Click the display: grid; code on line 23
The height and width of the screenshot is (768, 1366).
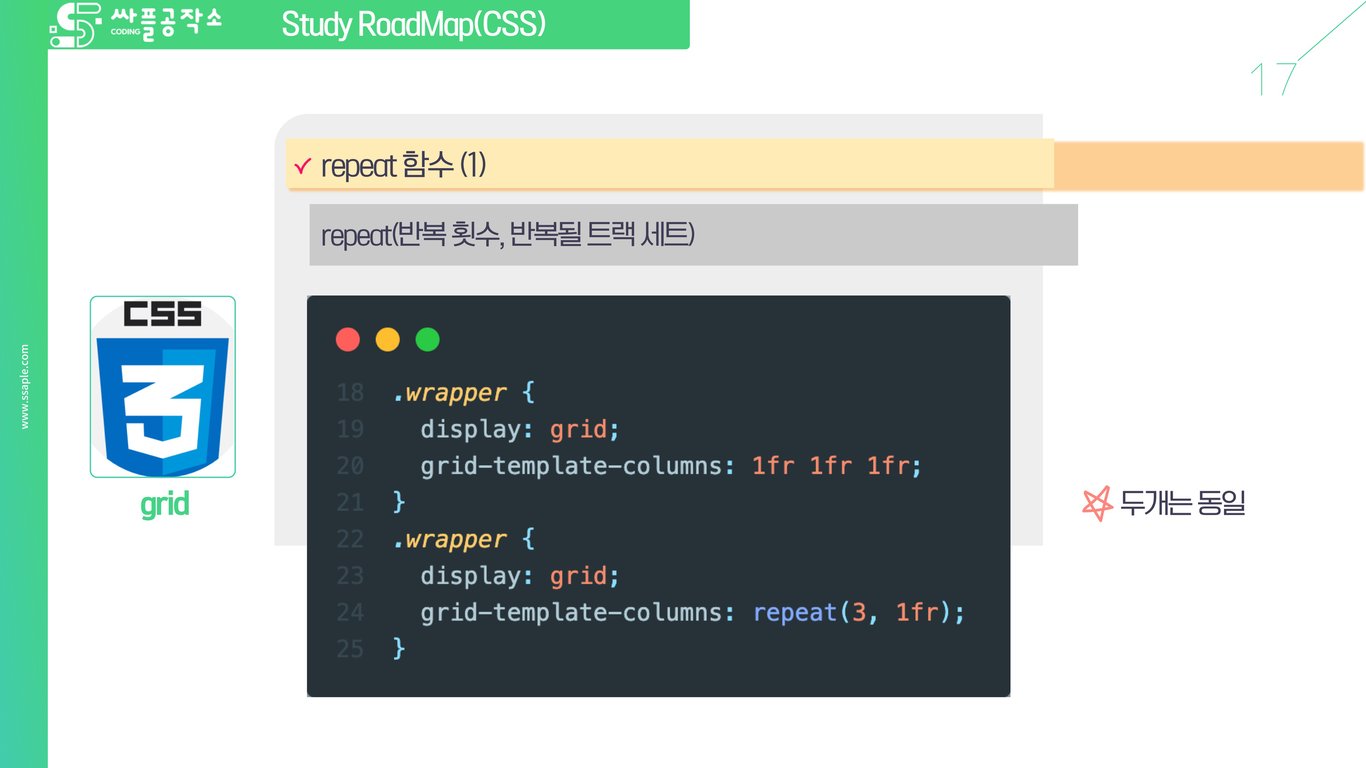point(520,576)
